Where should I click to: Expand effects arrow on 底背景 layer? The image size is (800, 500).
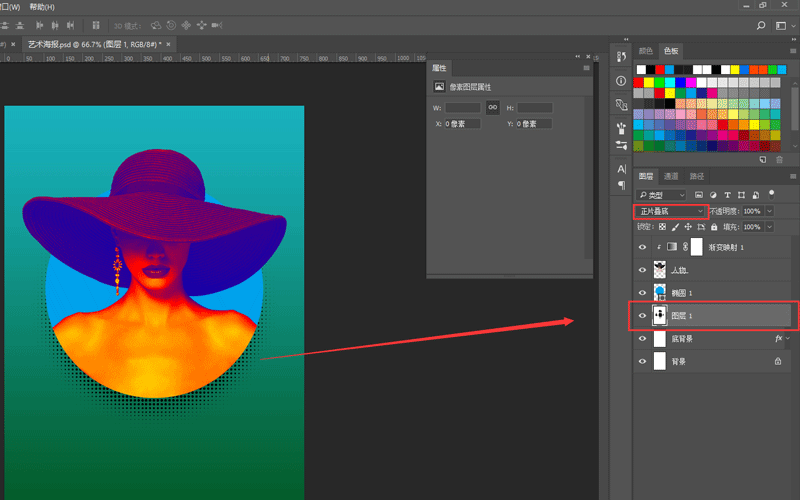(788, 338)
